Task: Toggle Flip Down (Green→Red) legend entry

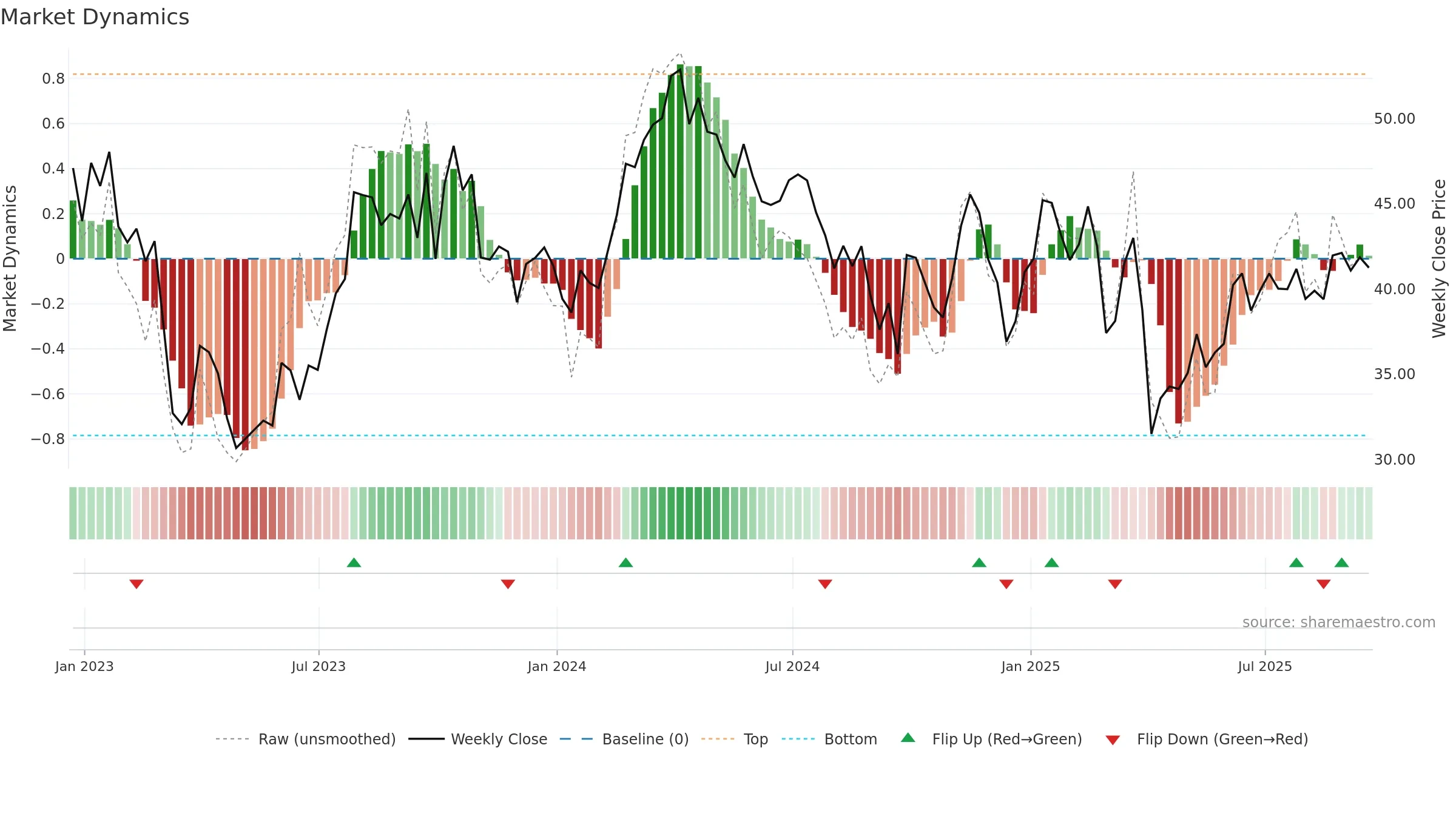Action: (x=1207, y=739)
